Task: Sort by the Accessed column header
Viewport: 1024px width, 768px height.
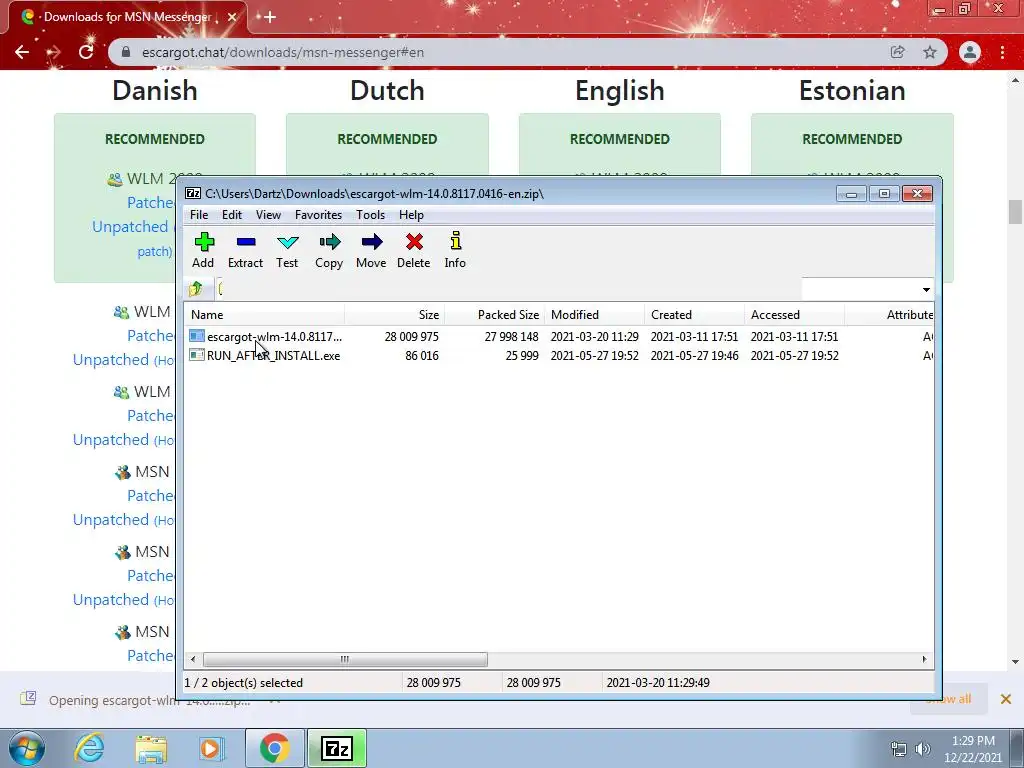Action: [794, 315]
